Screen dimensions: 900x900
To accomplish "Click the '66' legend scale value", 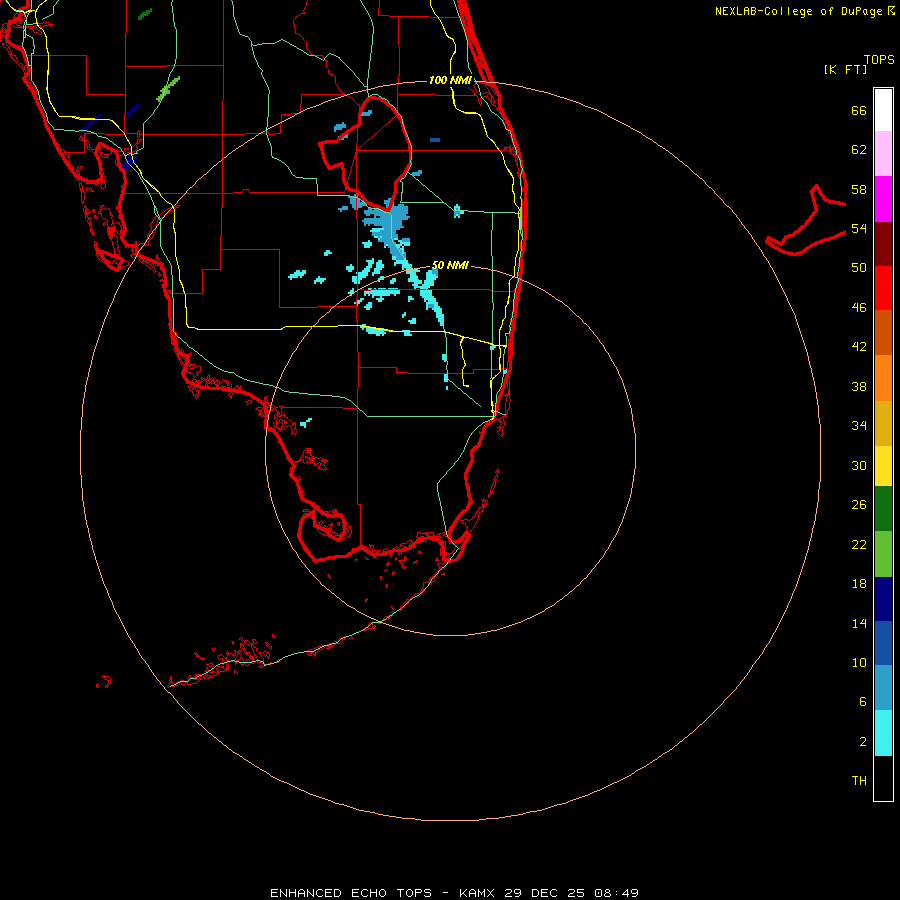I will [859, 110].
